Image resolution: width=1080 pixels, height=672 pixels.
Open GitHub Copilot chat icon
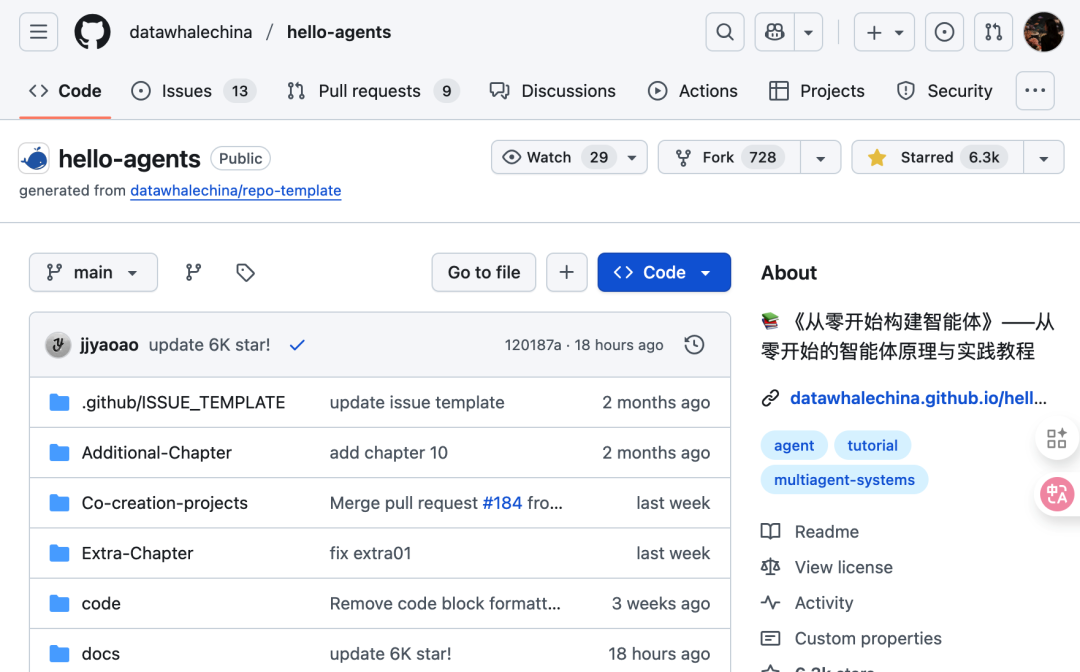pyautogui.click(x=774, y=31)
